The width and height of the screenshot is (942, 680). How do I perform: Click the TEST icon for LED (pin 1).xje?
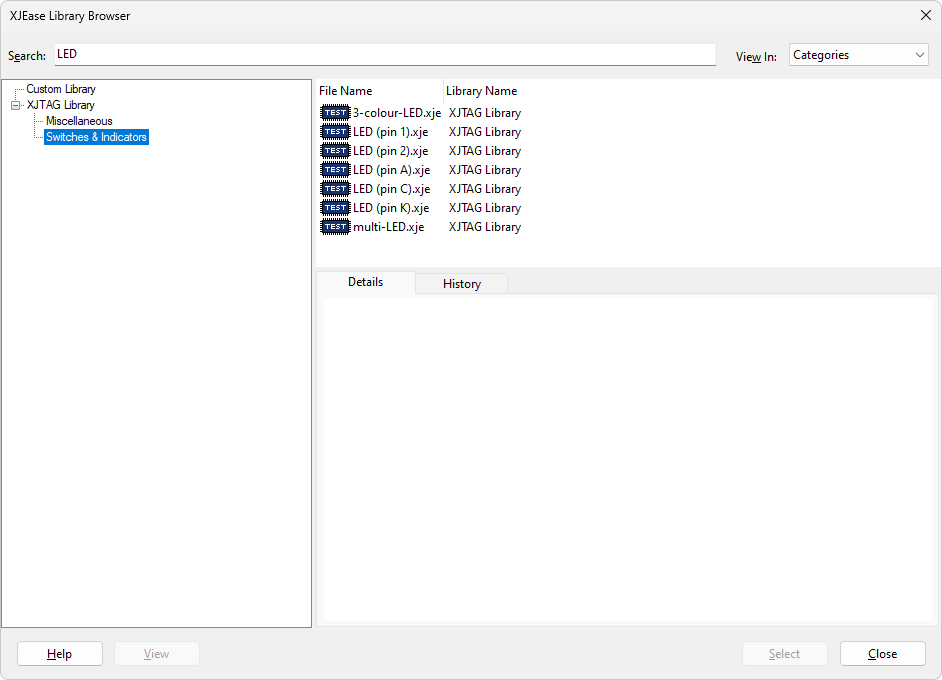[335, 132]
